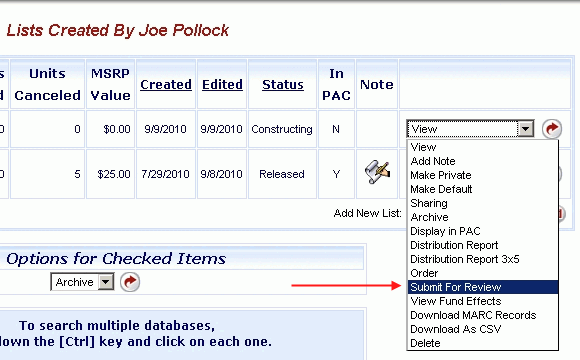Screen dimensions: 580x360
Task: Choose Make Default option
Action: [483, 189]
